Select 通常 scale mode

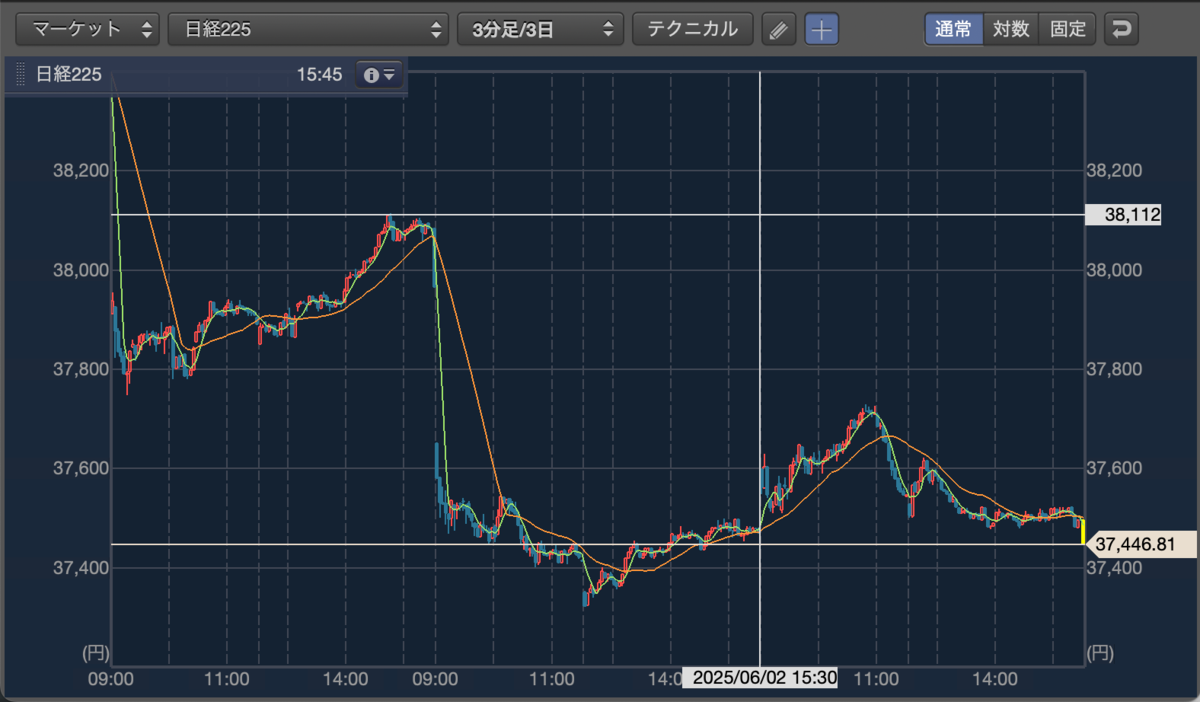[954, 29]
